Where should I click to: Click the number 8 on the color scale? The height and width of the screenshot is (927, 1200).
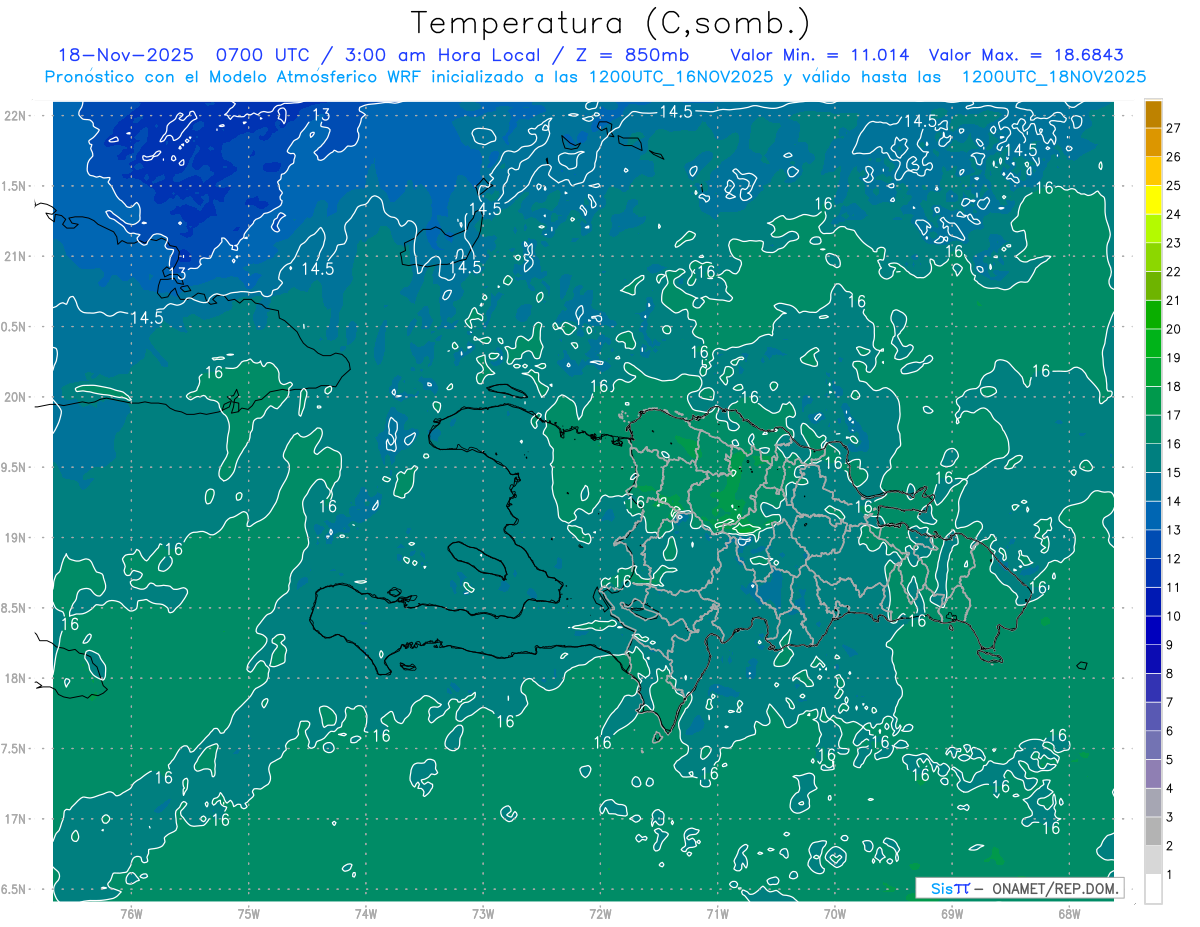pos(1170,674)
